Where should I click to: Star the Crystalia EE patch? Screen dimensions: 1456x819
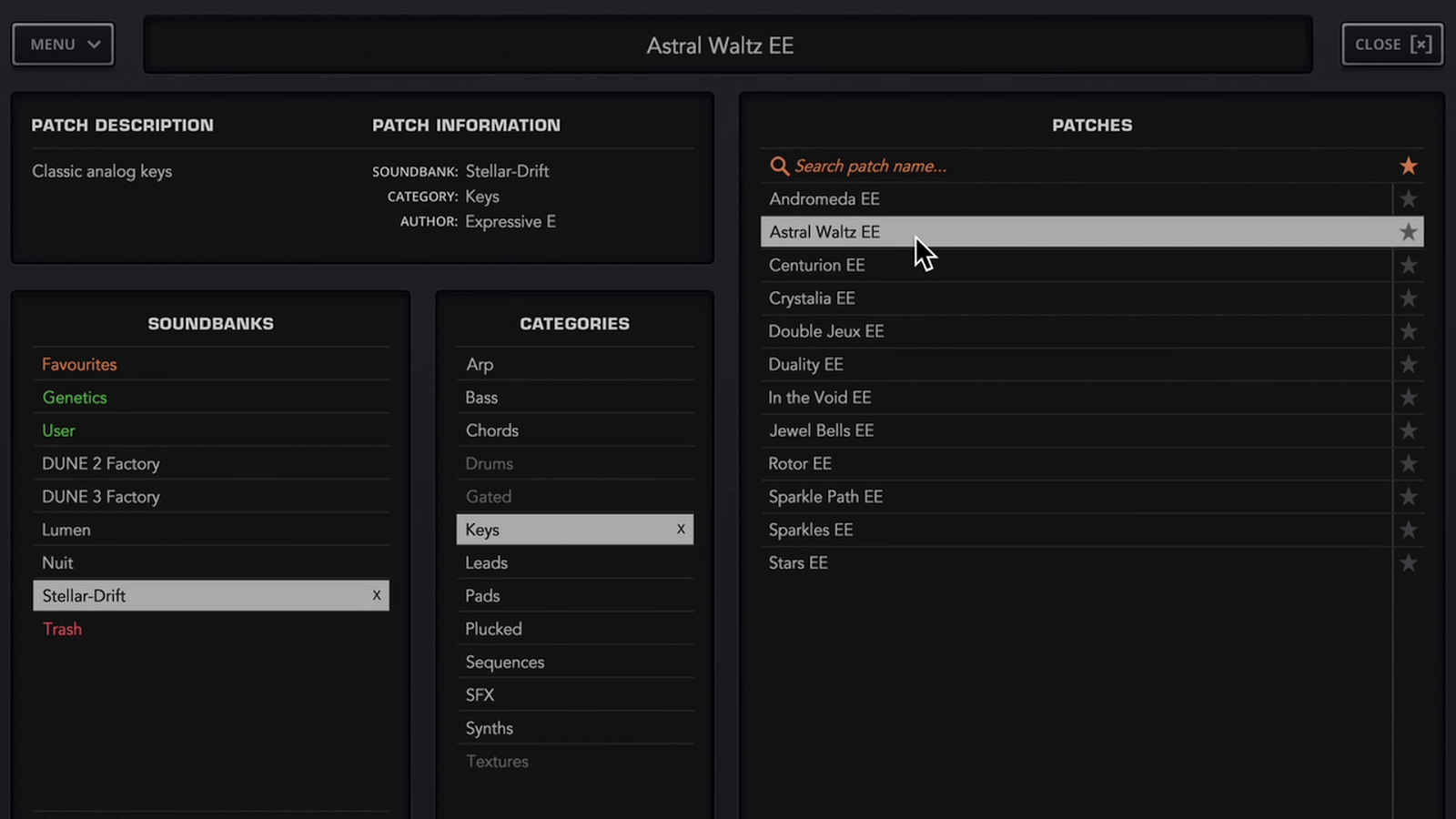click(1408, 298)
